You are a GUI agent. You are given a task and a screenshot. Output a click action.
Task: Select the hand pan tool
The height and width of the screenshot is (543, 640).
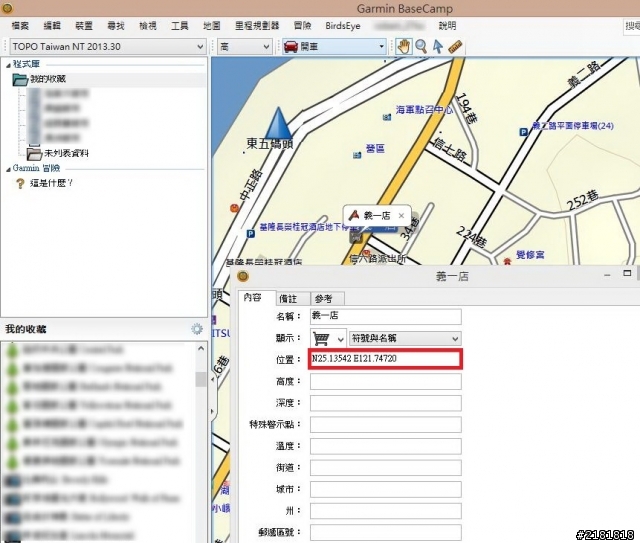pos(403,47)
